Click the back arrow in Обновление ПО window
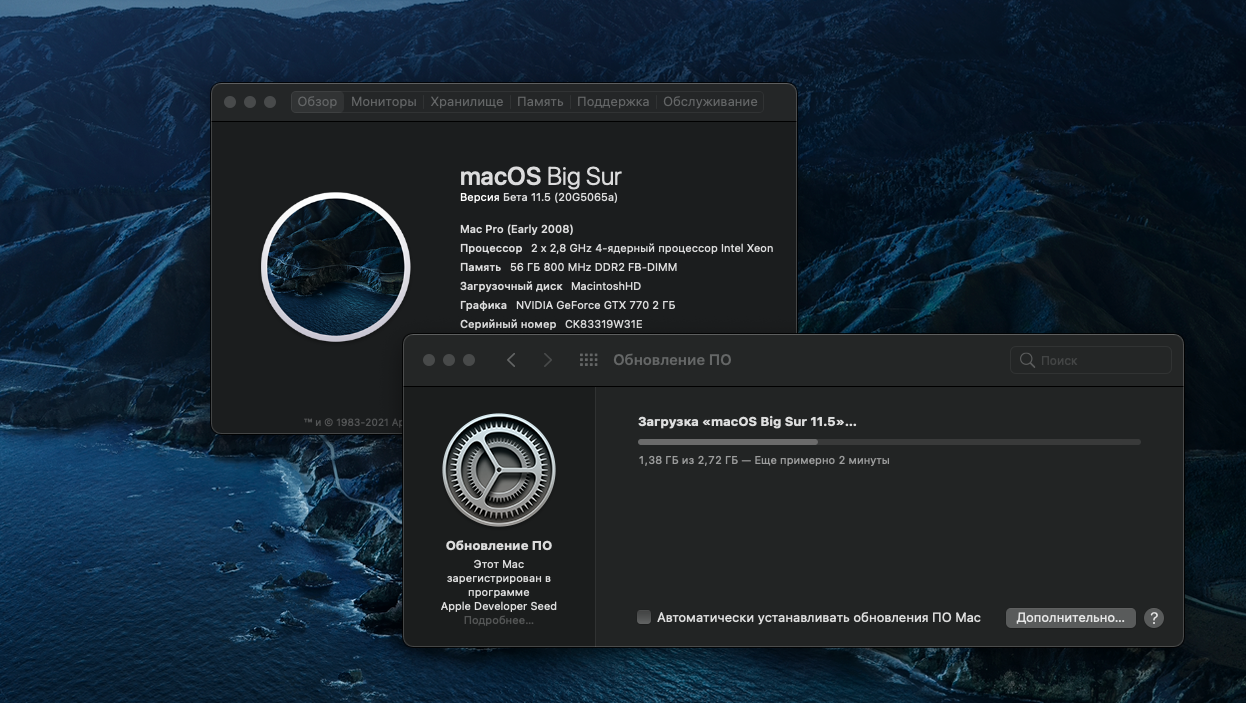Viewport: 1246px width, 703px height. tap(511, 360)
